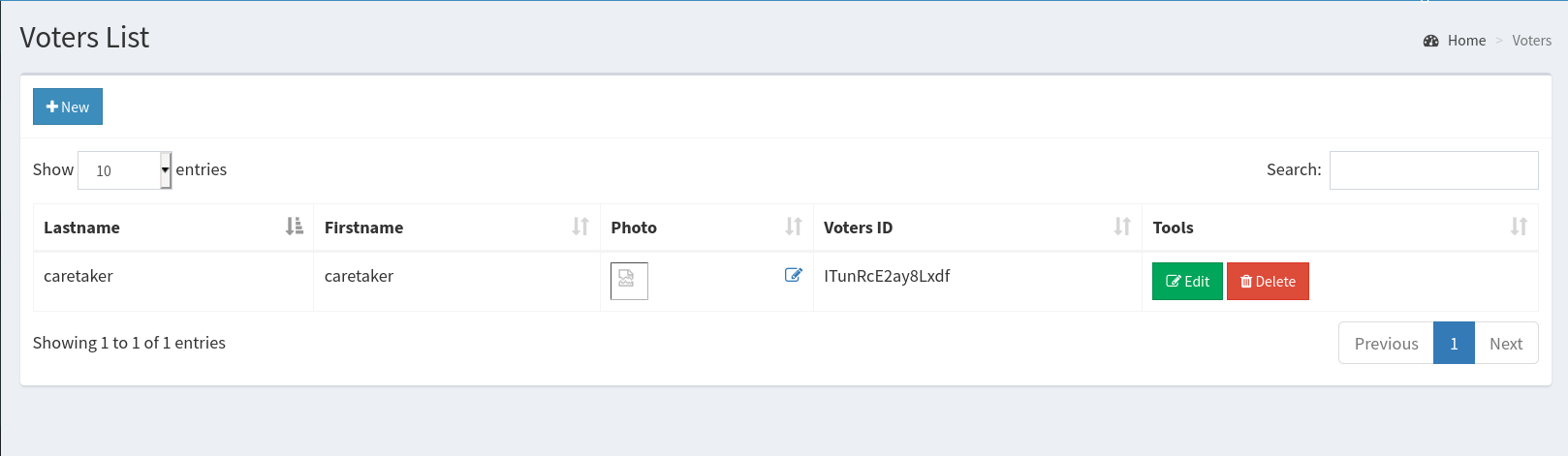Click the Voters ID sort arrows
The image size is (1568, 456).
[1122, 227]
